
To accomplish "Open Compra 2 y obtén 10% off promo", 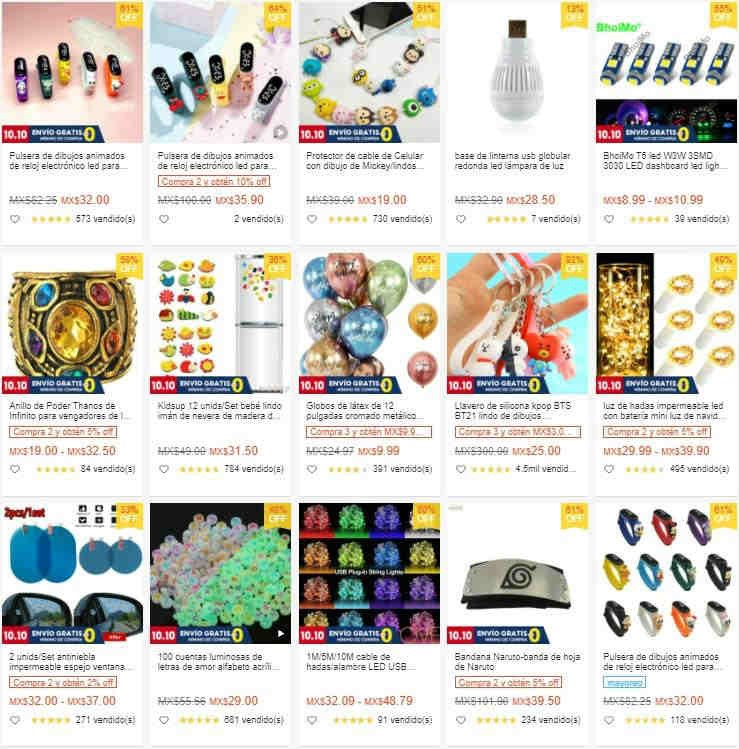I will pyautogui.click(x=214, y=182).
